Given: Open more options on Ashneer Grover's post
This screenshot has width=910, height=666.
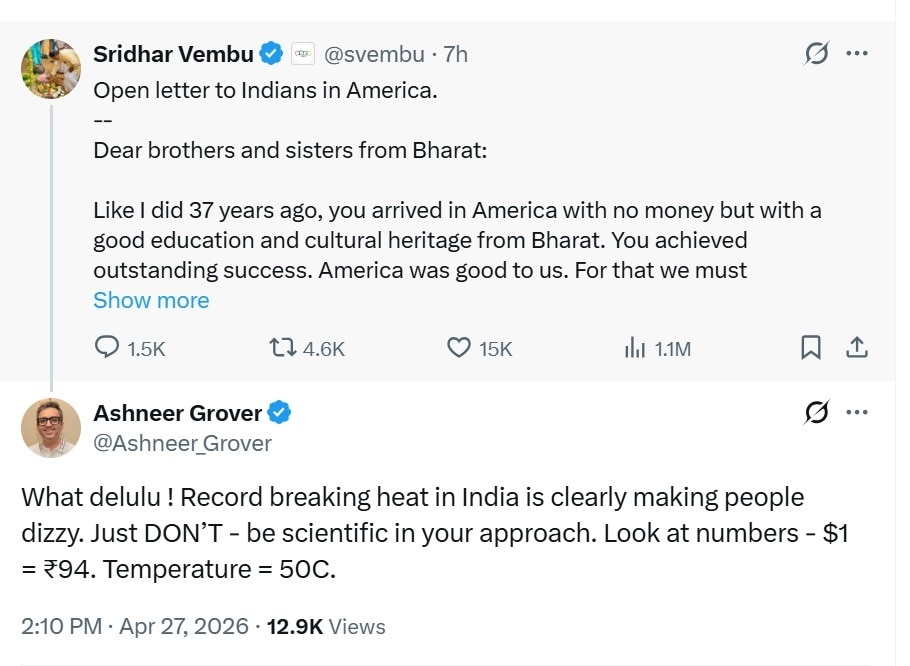Looking at the screenshot, I should click(x=857, y=412).
